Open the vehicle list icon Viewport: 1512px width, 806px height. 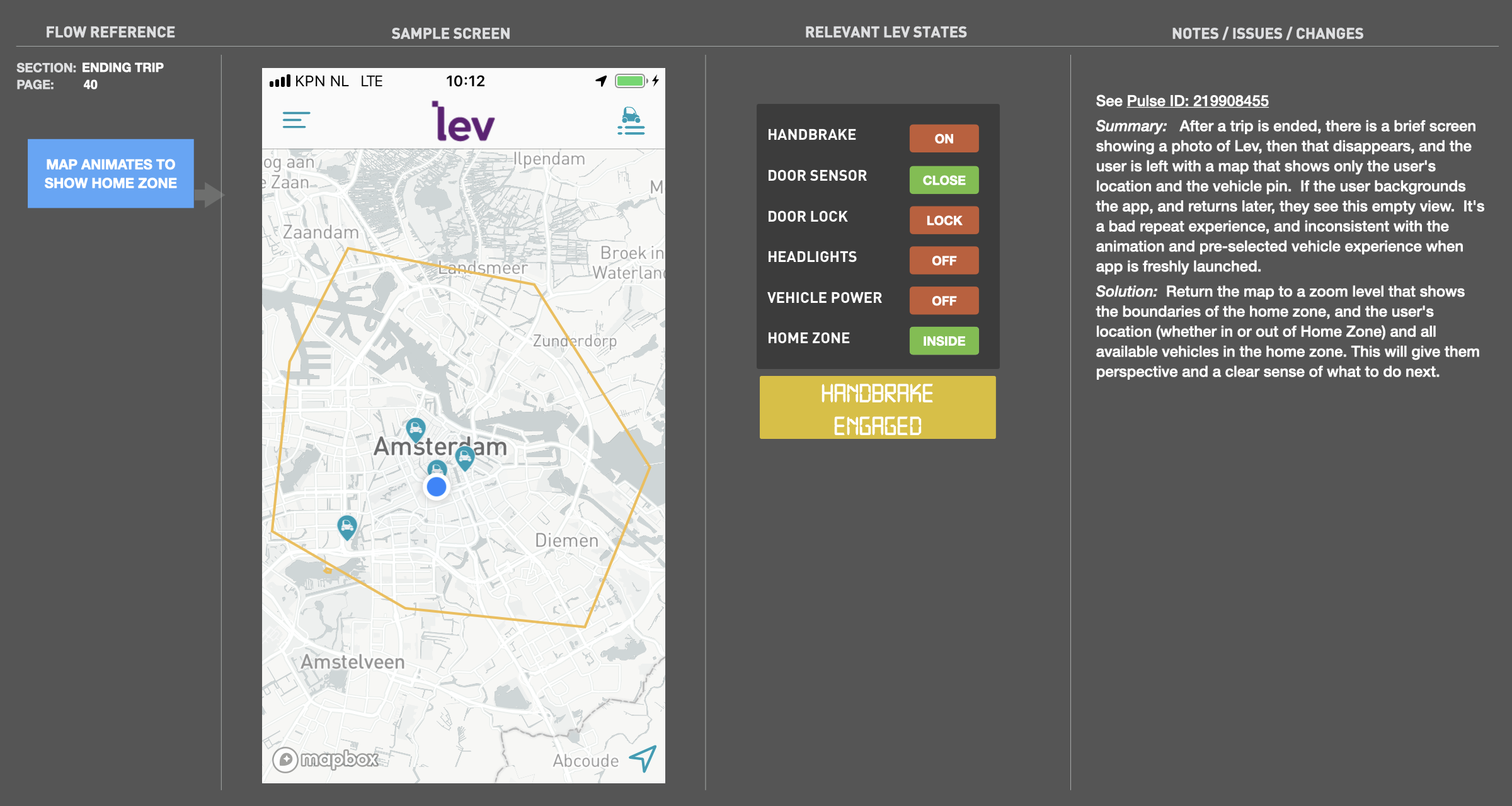click(631, 121)
